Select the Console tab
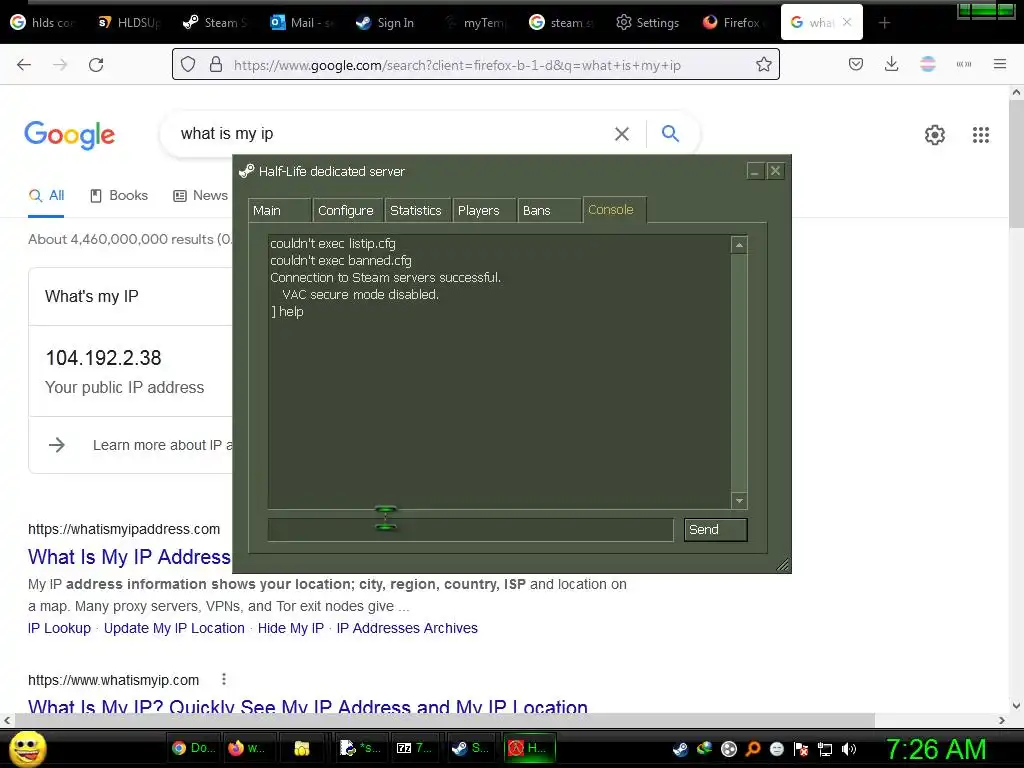 tap(614, 210)
